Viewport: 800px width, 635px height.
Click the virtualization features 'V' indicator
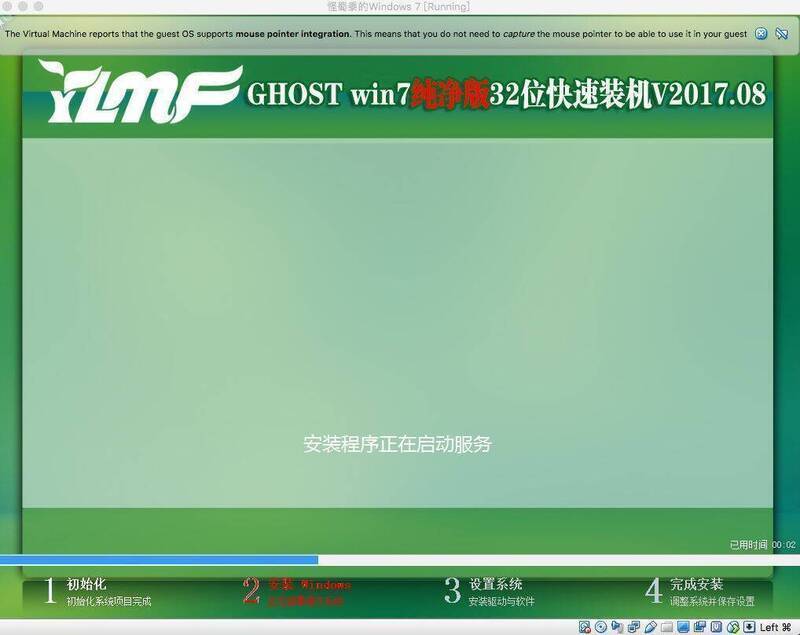point(715,627)
